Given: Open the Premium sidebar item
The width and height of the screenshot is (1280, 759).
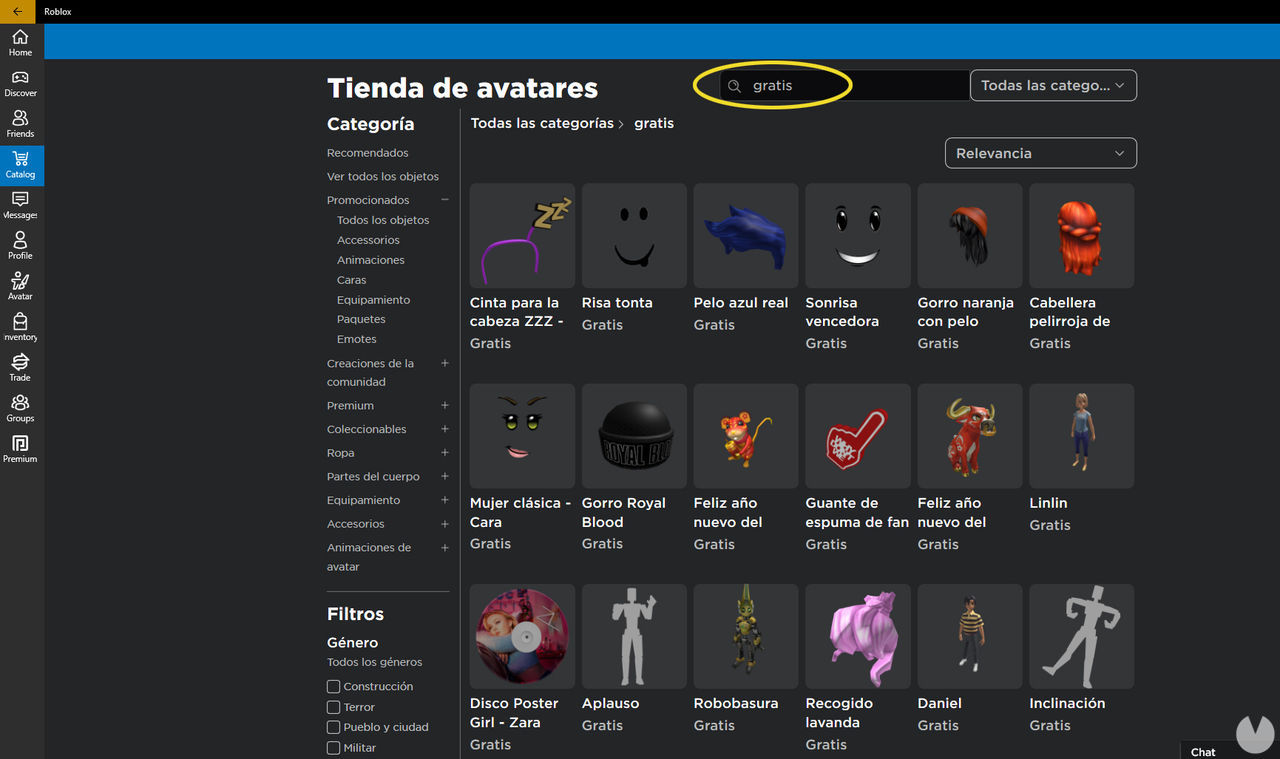Looking at the screenshot, I should click(20, 449).
